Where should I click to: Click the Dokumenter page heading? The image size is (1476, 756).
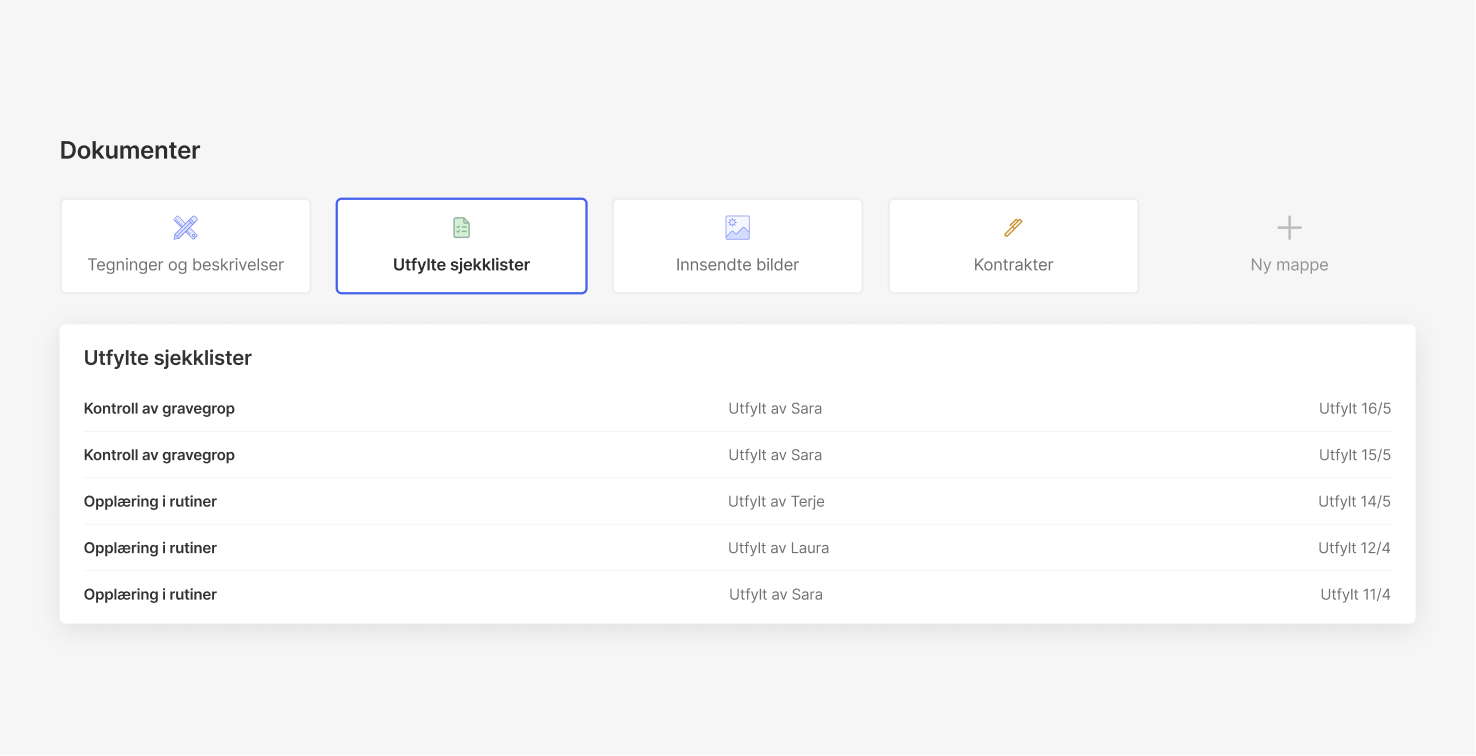[x=130, y=150]
